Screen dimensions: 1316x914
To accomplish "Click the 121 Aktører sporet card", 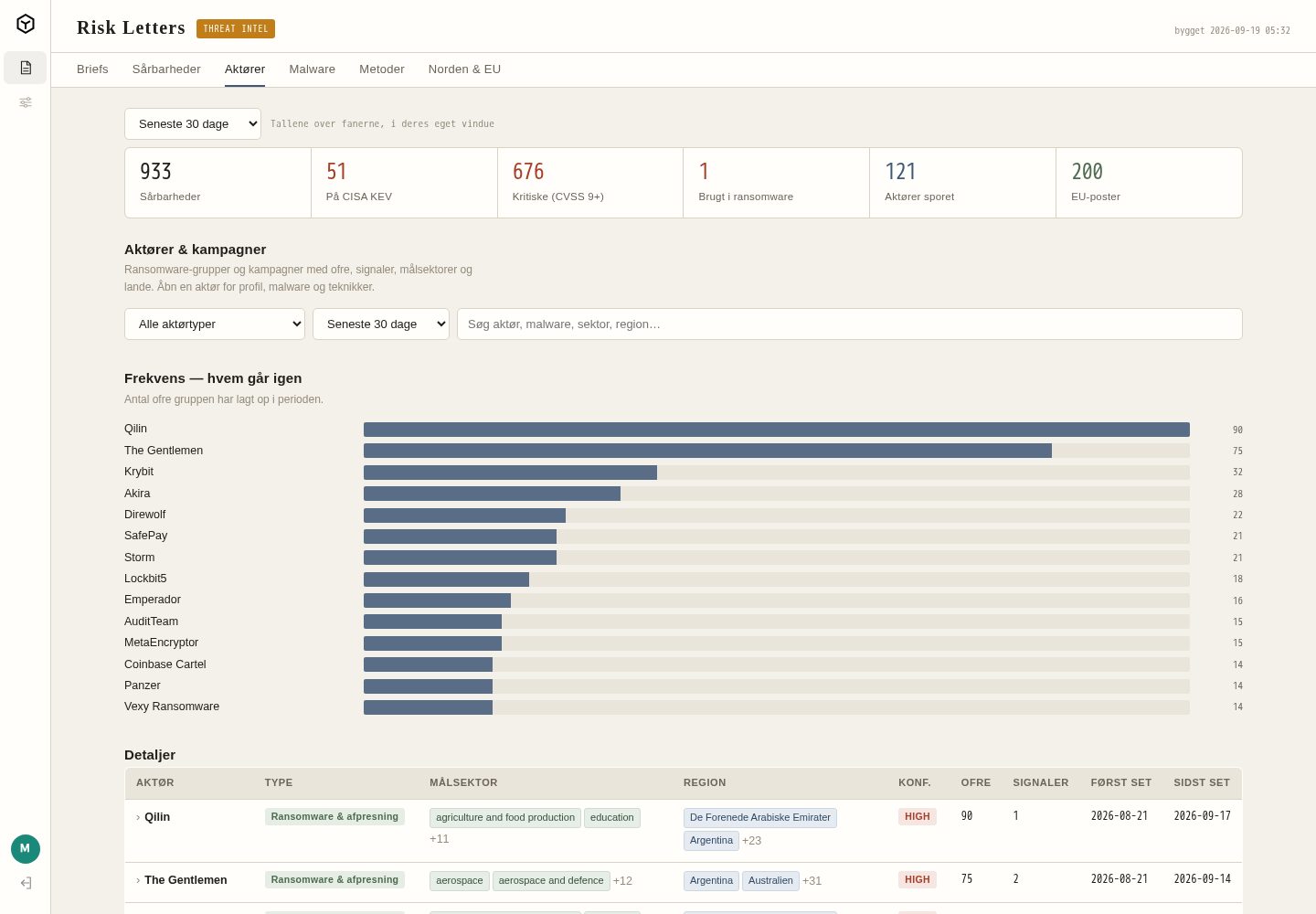I will (963, 183).
